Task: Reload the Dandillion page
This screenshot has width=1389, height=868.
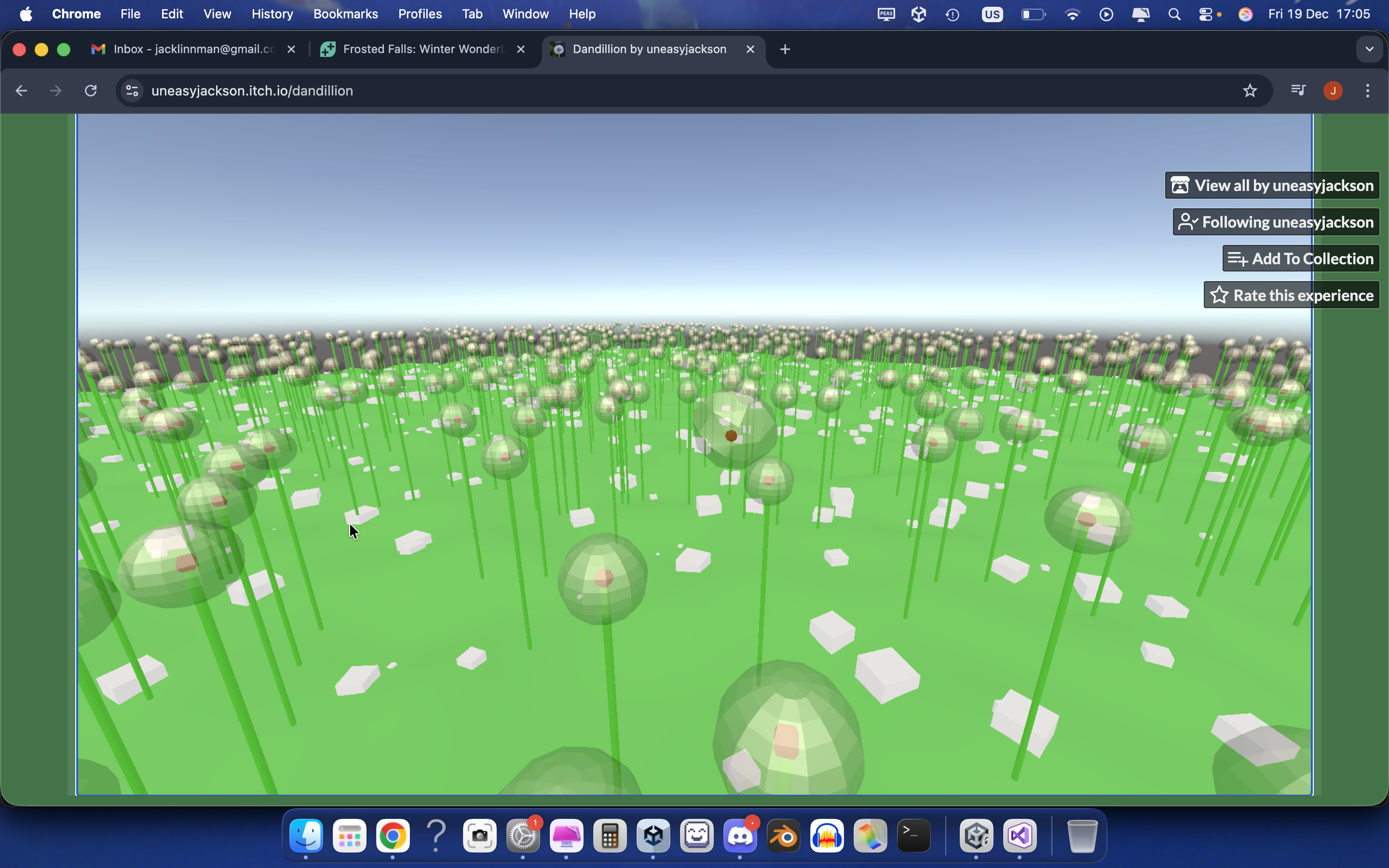Action: tap(91, 91)
